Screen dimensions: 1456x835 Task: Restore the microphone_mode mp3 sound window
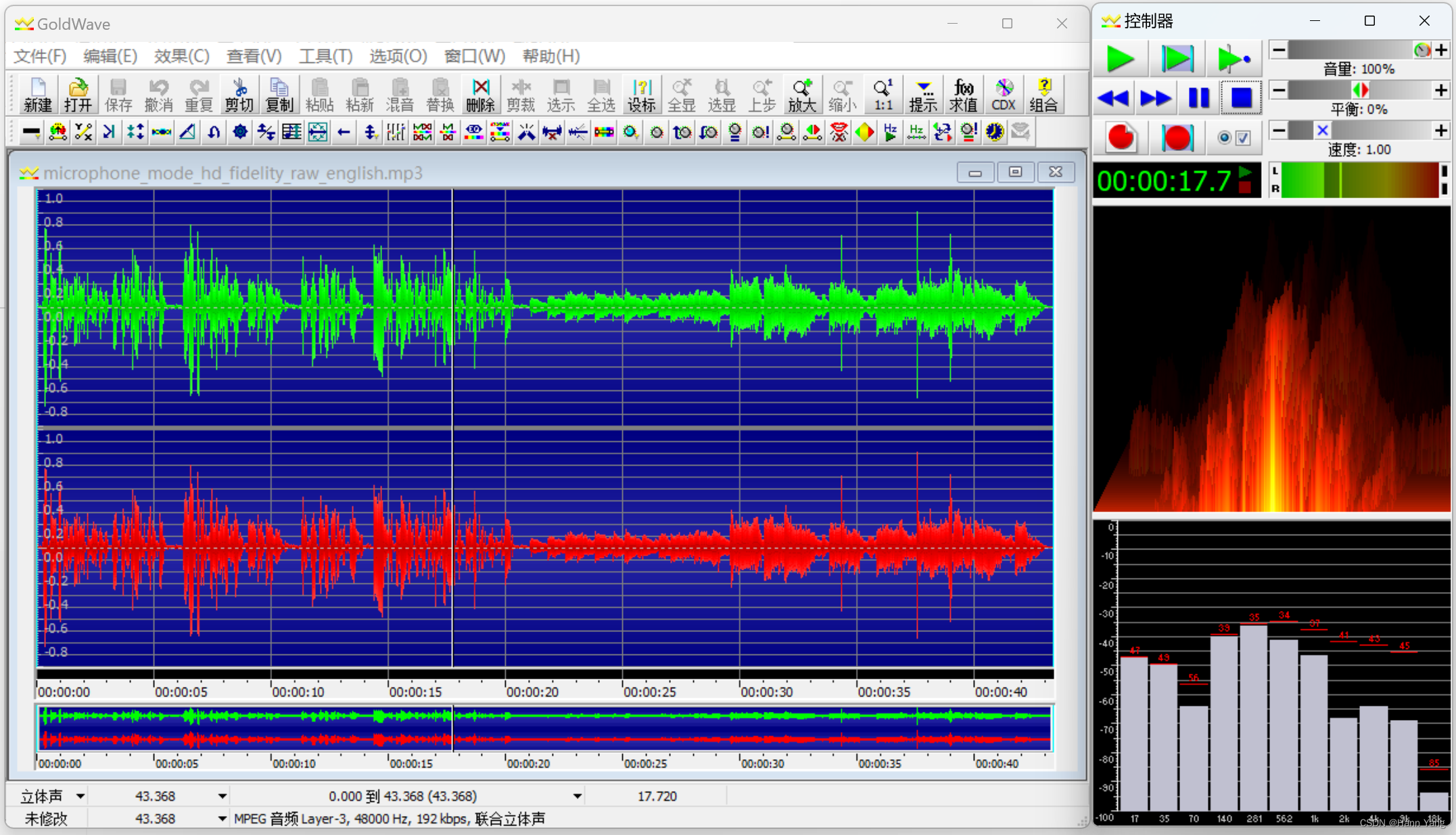coord(1015,173)
